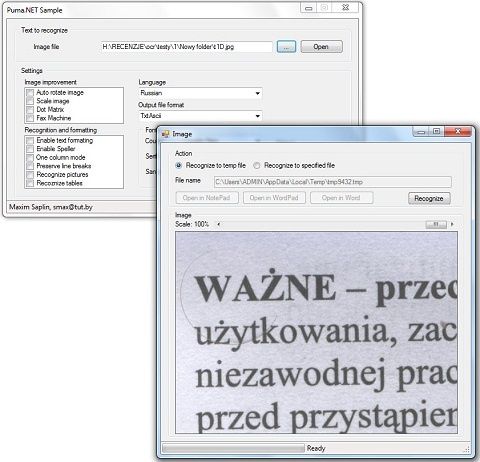The image size is (480, 462).
Task: Check the Fax Machine option
Action: (30, 118)
